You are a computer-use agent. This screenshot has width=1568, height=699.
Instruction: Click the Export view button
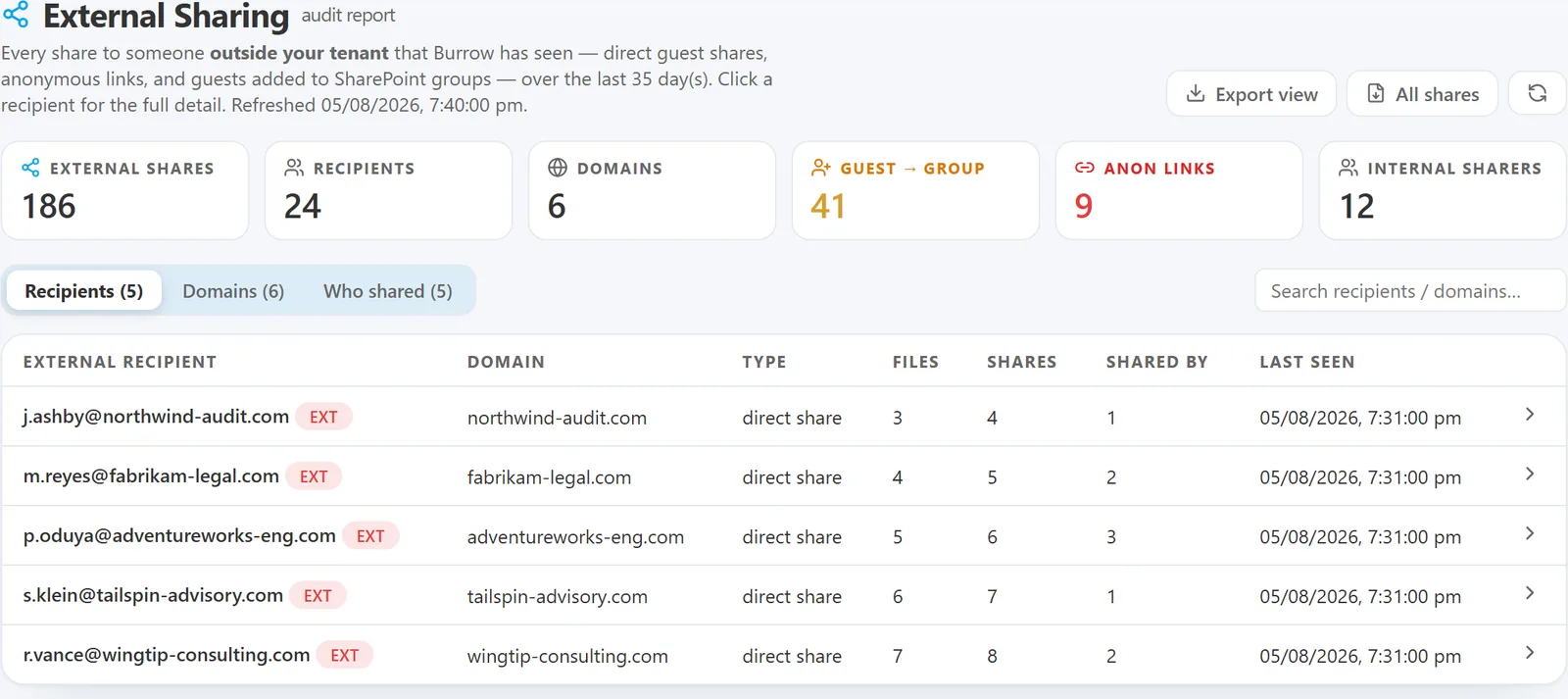(1251, 93)
